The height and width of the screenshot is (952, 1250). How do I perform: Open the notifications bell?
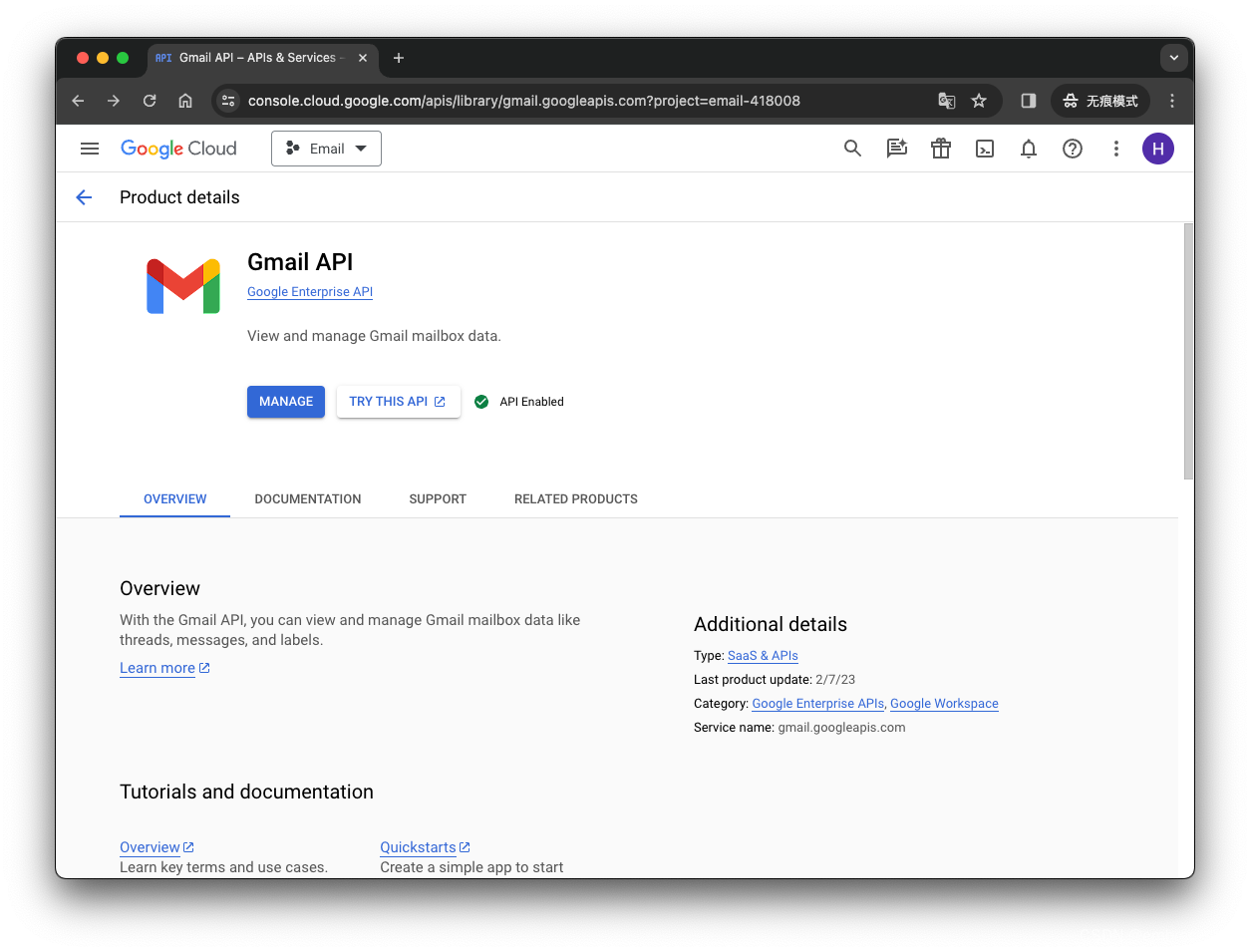pos(1029,149)
